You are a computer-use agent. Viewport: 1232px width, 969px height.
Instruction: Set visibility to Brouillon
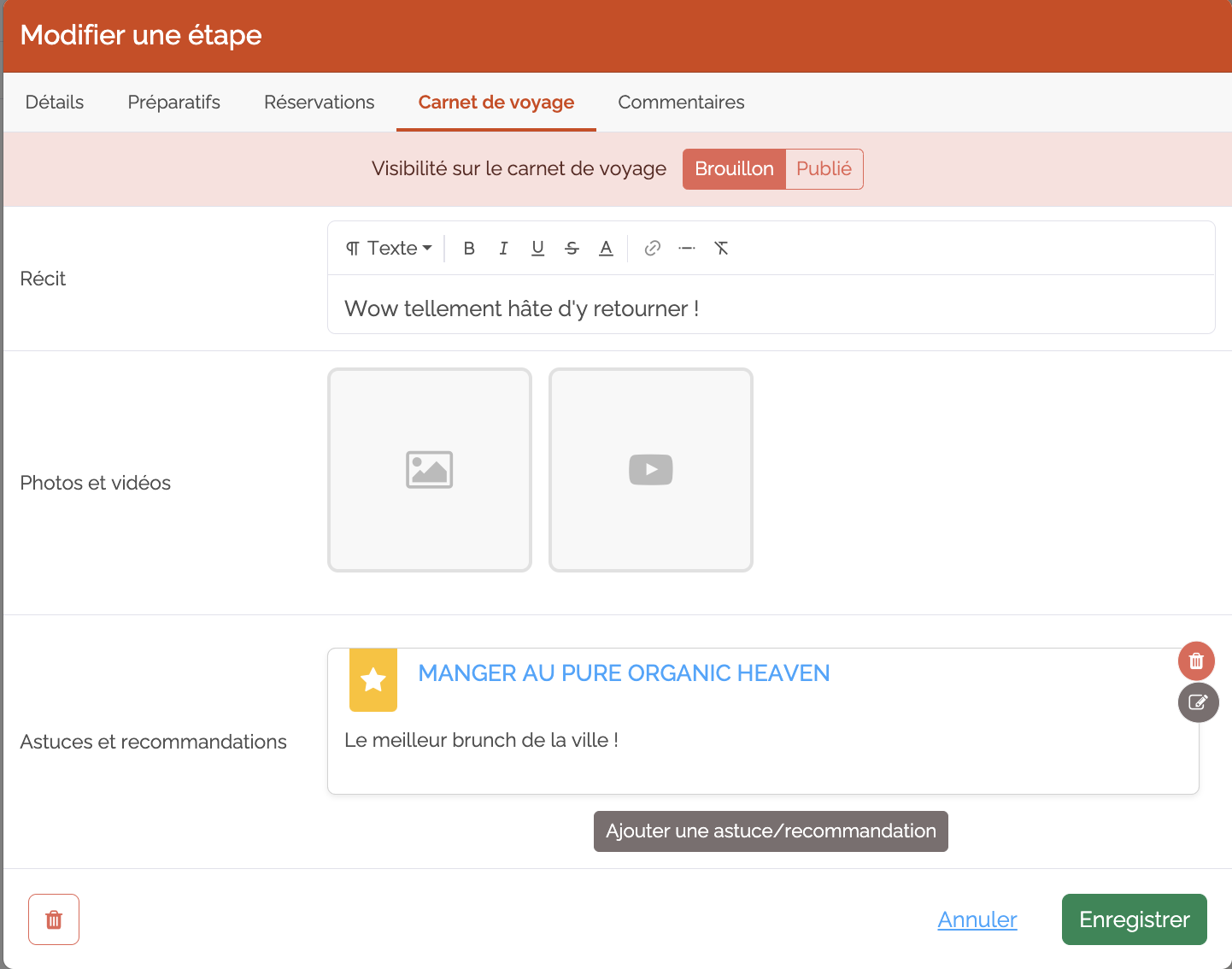[x=734, y=169]
